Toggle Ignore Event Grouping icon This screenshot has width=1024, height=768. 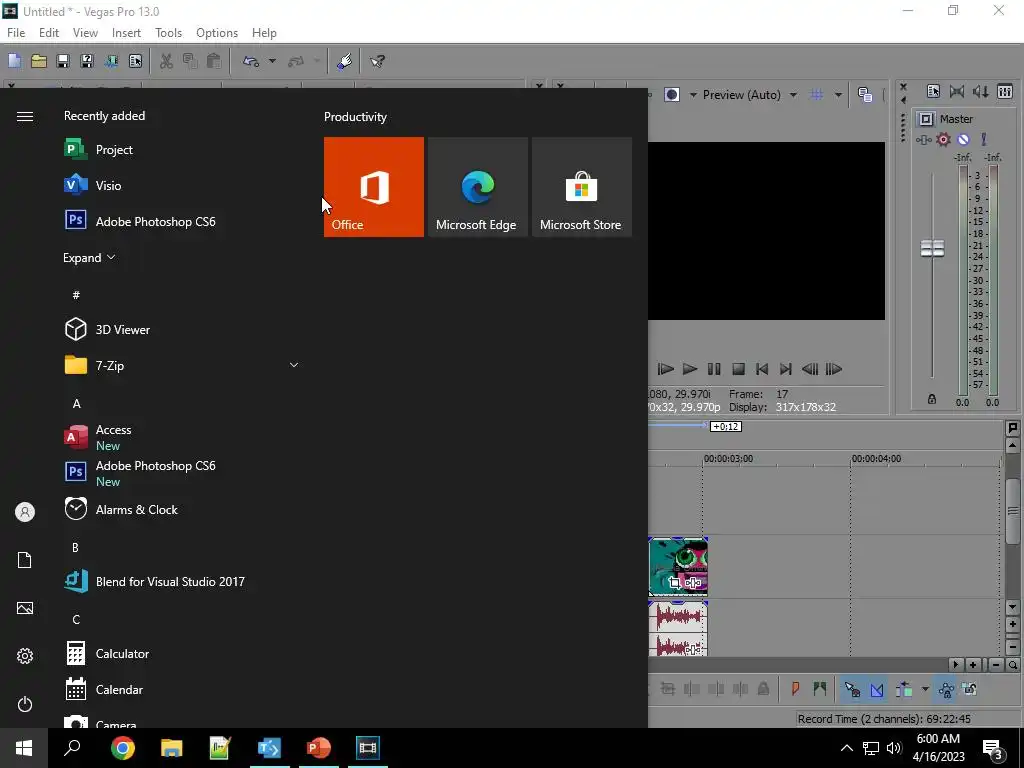tap(970, 689)
